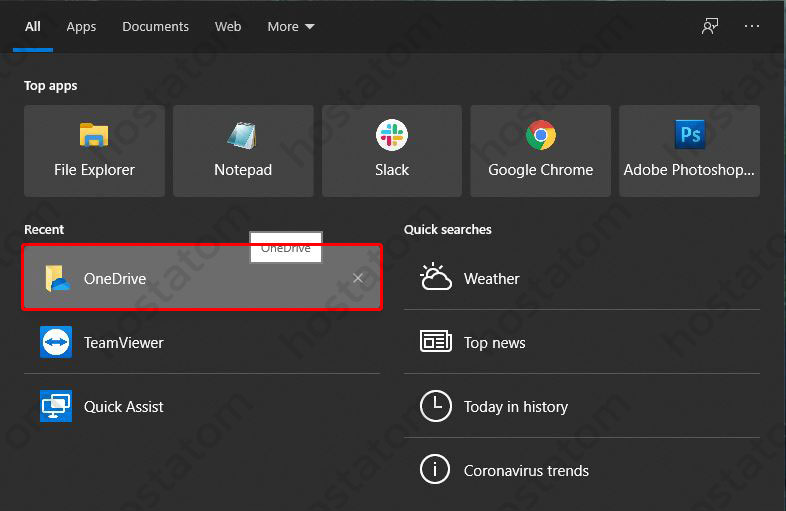Click the TeamViewer icon in Recent
The height and width of the screenshot is (511, 786).
click(x=56, y=342)
